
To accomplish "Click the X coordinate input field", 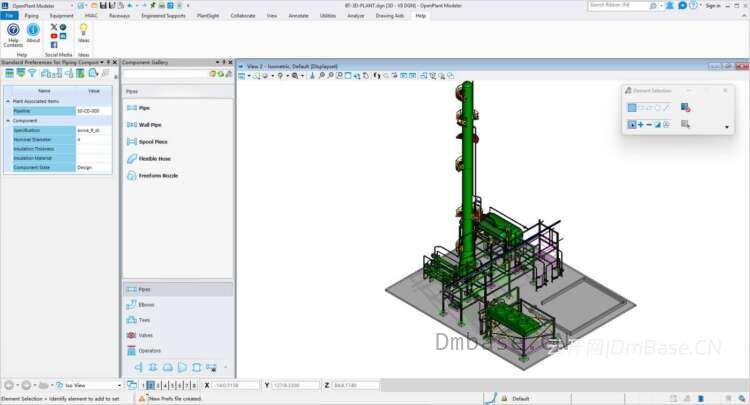I will 236,385.
